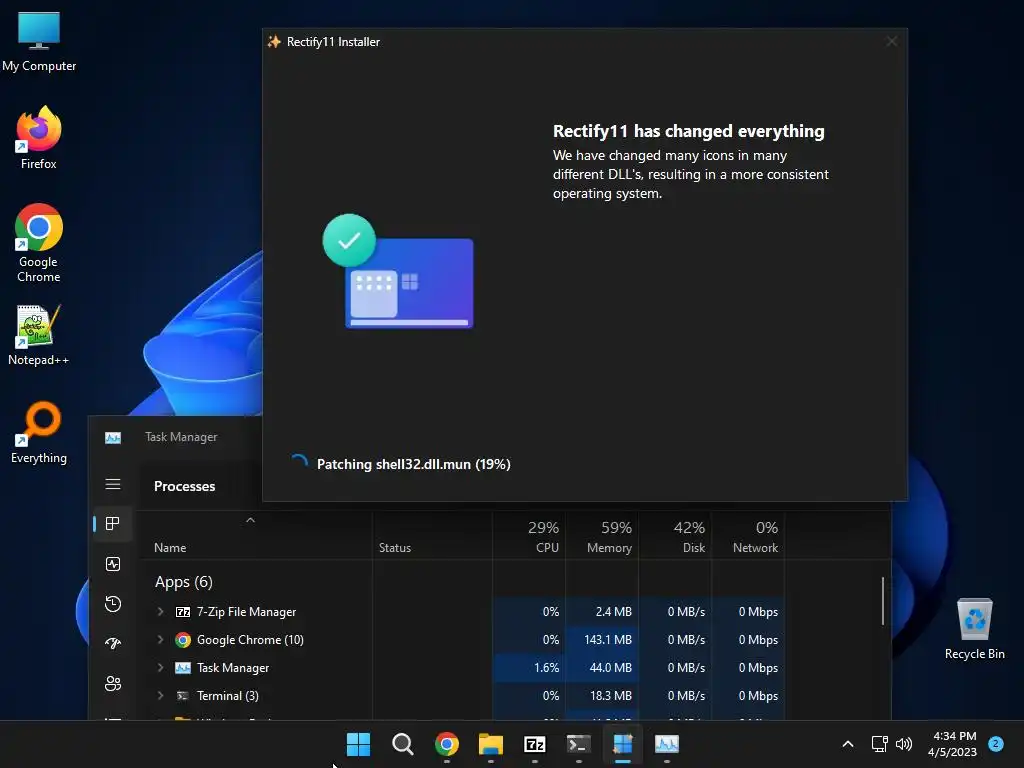Toggle Task Manager hamburger navigation menu
1024x768 pixels.
point(113,484)
